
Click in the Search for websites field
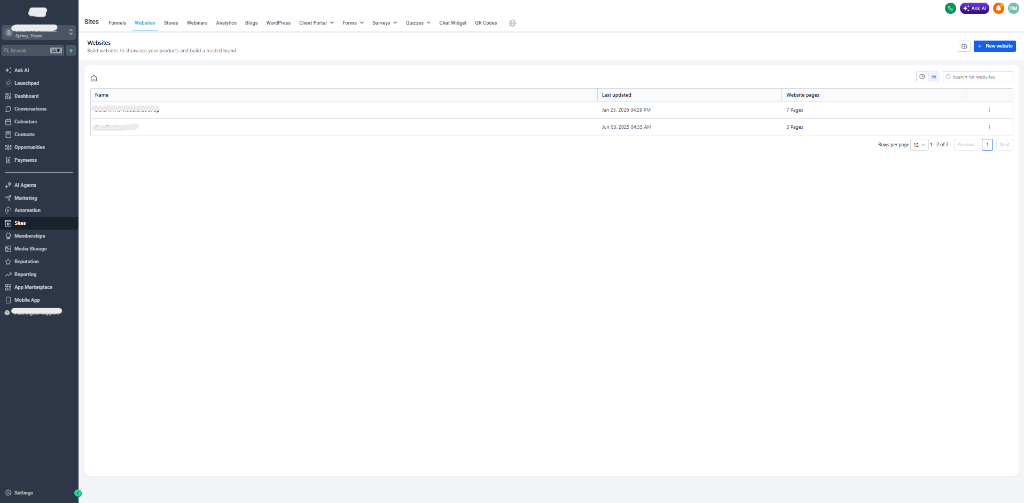(x=978, y=77)
